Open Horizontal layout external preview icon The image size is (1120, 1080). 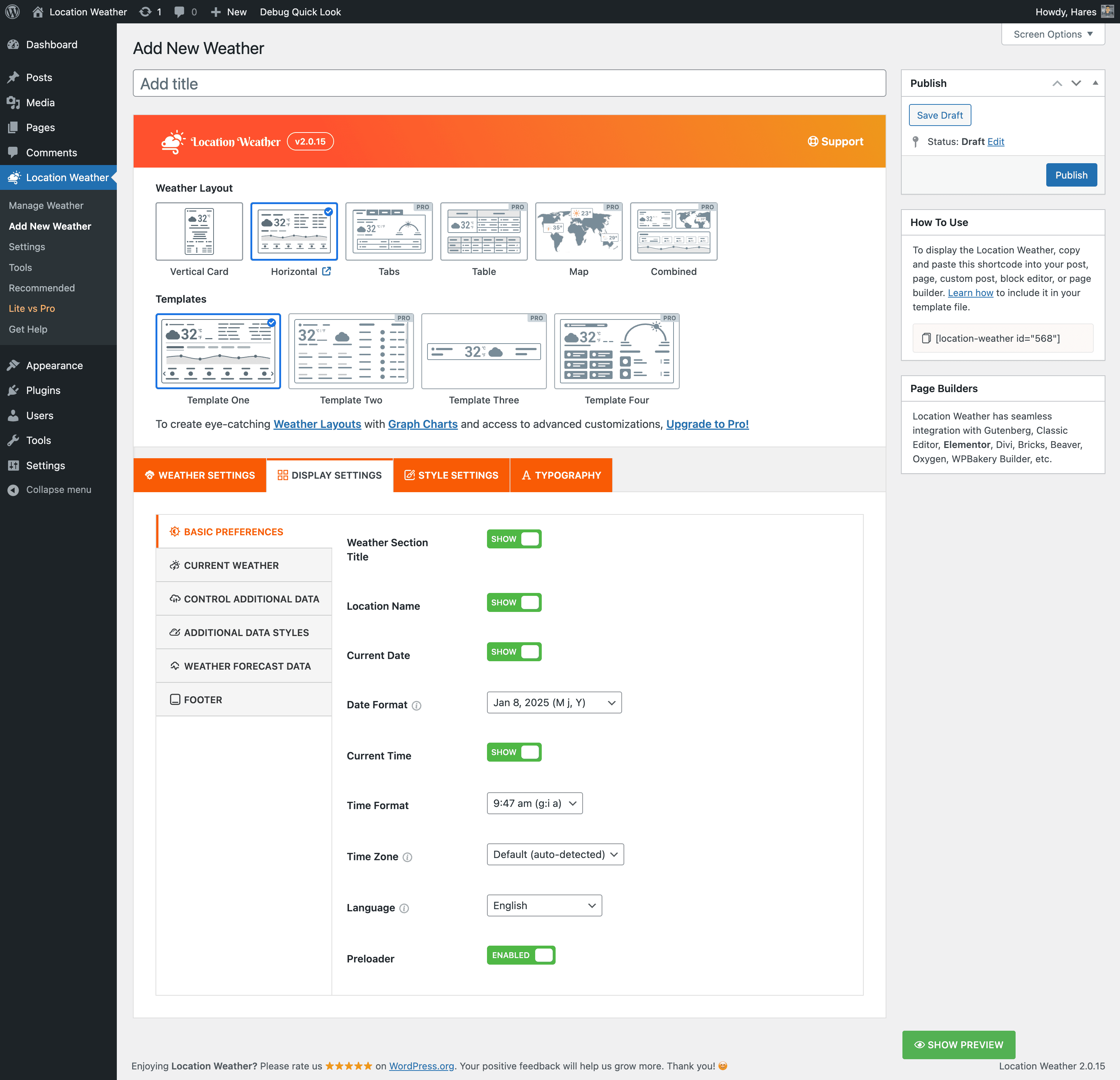326,271
